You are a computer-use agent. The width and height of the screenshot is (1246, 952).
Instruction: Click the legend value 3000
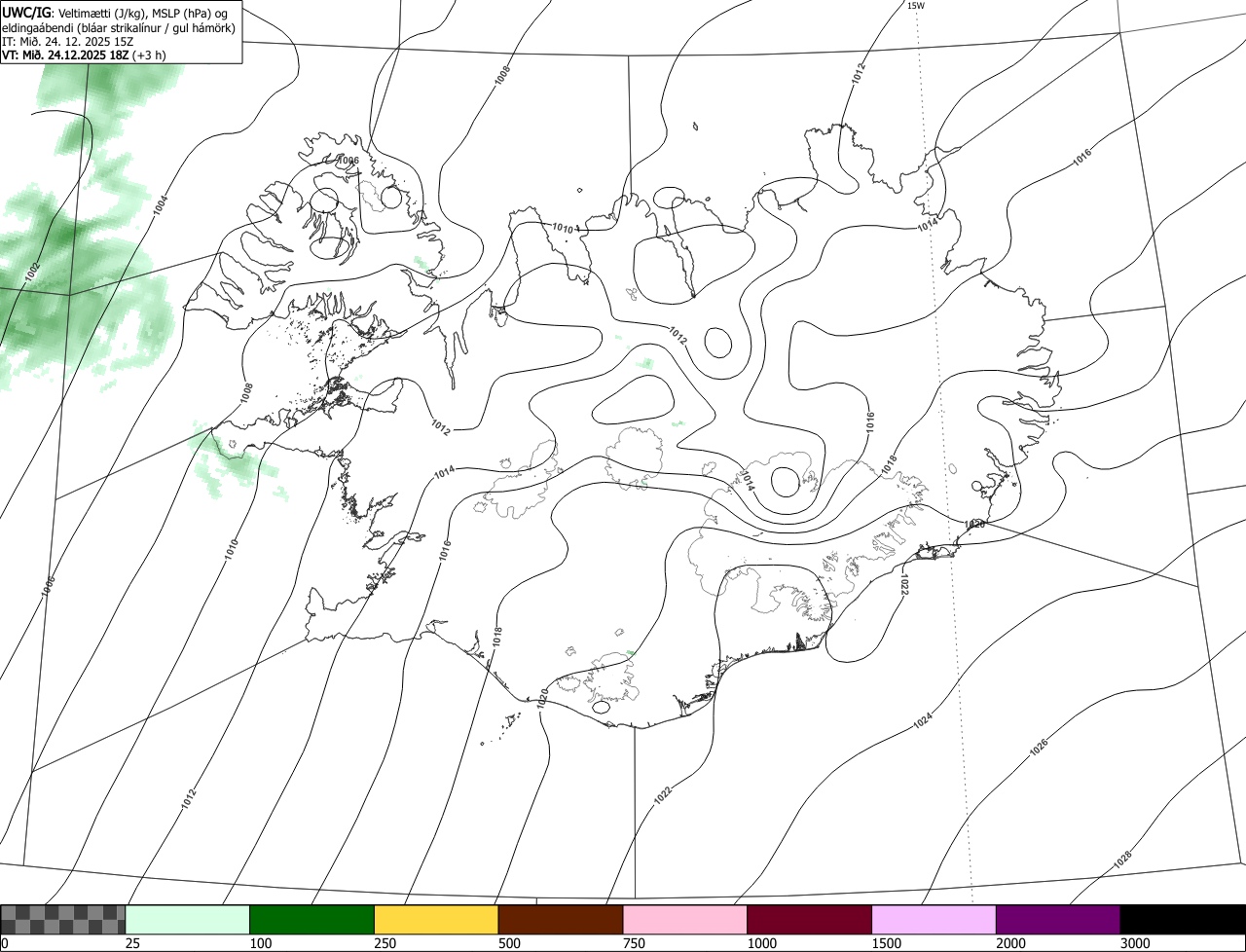[x=1135, y=943]
